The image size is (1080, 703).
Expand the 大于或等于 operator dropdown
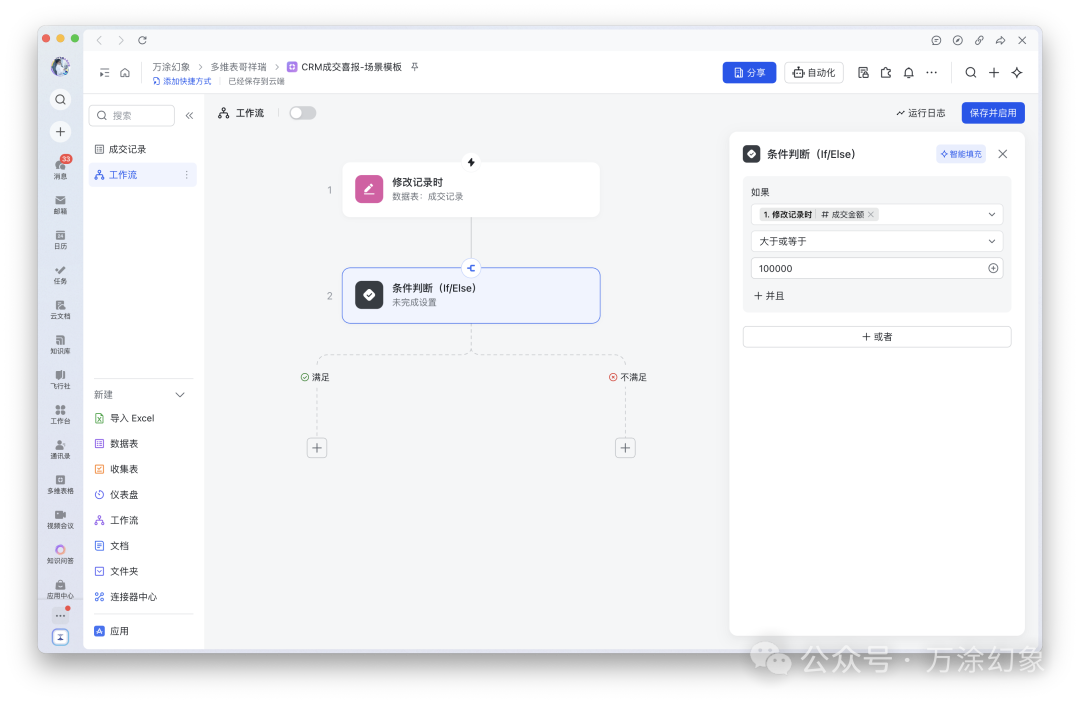tap(877, 240)
